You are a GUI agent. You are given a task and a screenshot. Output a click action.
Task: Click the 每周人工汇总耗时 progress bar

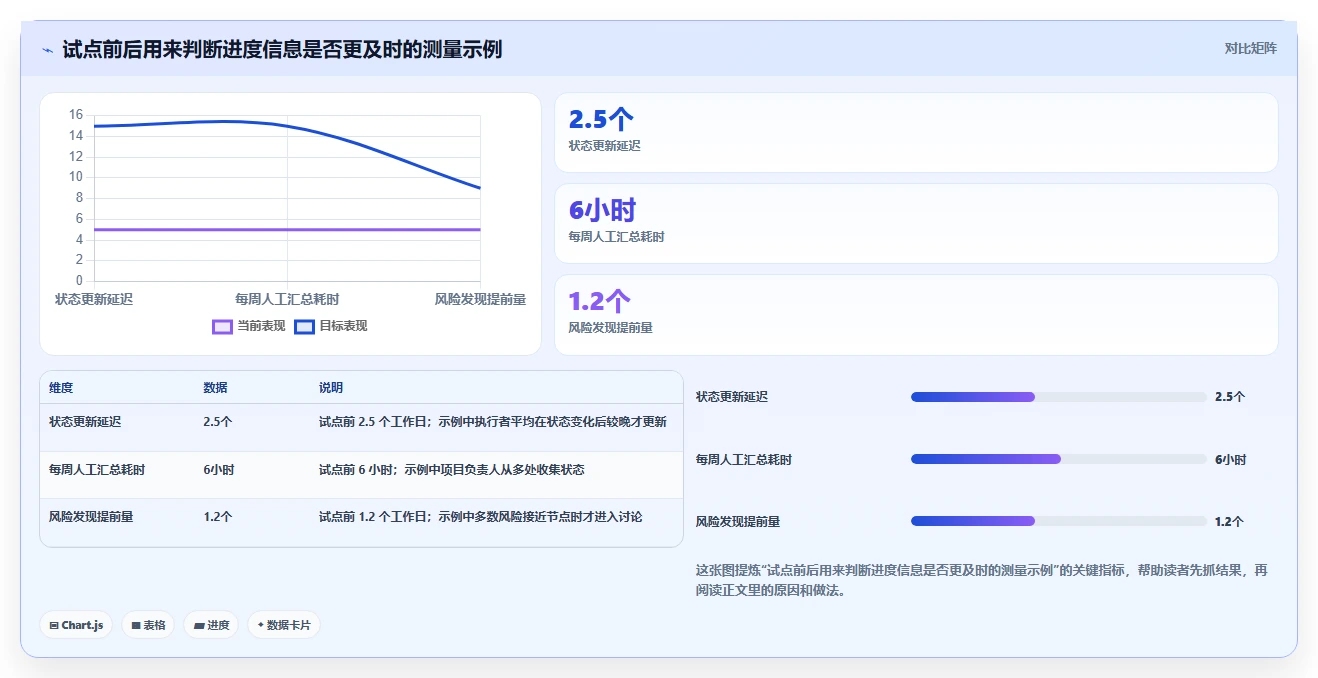pyautogui.click(x=1058, y=459)
